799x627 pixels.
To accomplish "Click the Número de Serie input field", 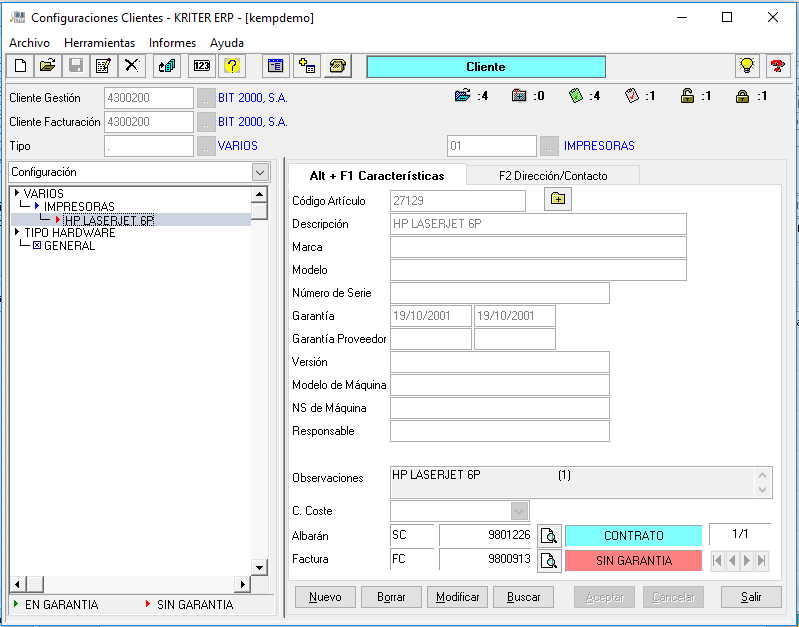I will point(500,293).
